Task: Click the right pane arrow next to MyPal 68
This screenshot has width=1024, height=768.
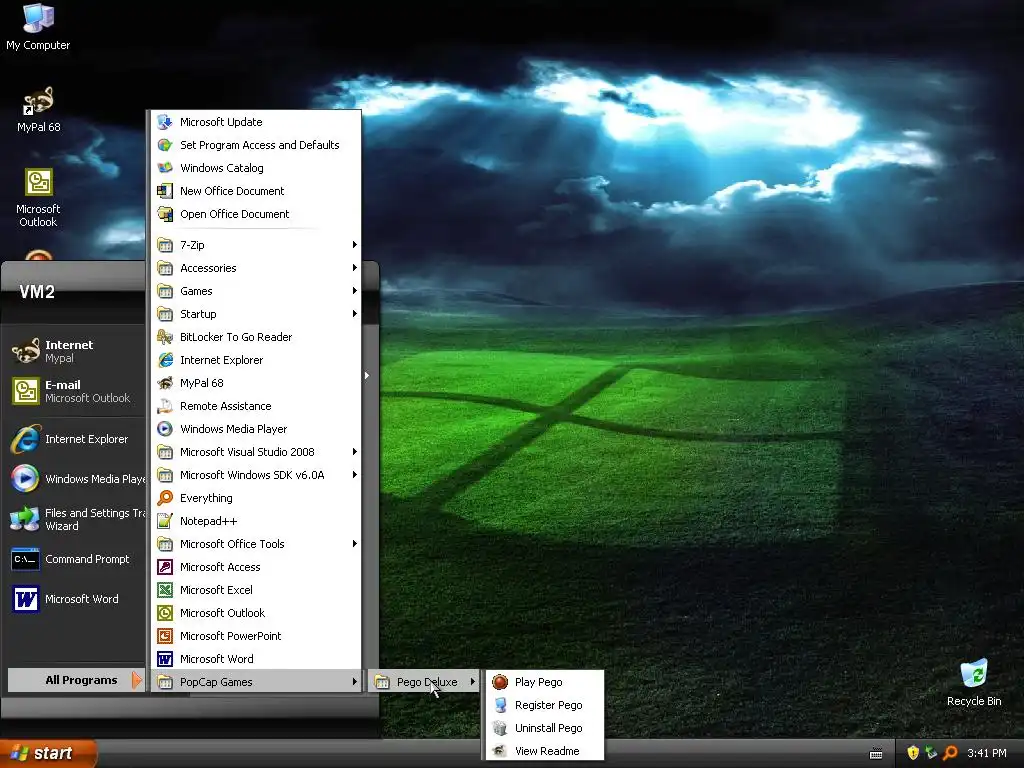Action: point(367,376)
